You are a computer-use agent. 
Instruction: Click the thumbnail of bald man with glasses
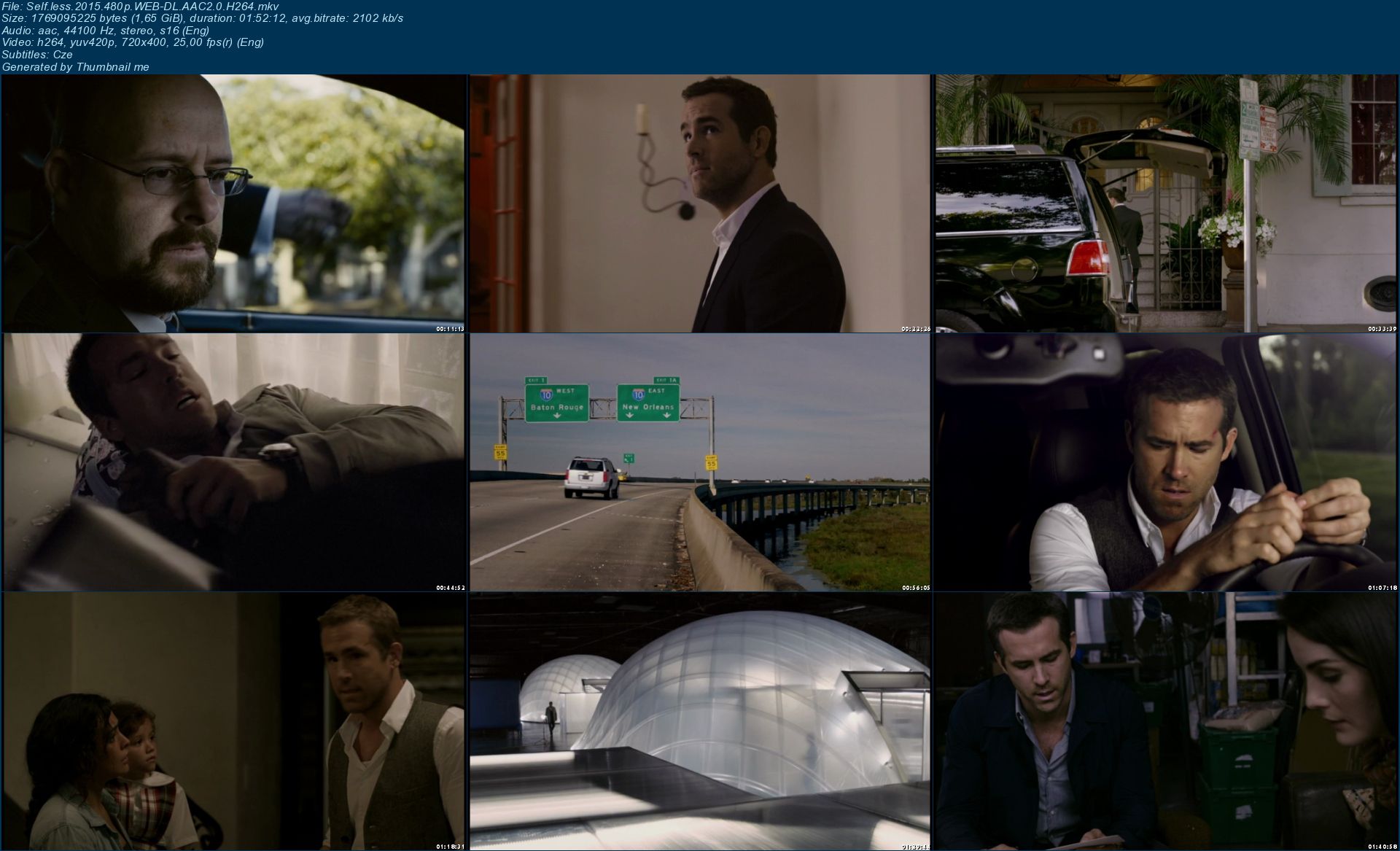[x=233, y=203]
